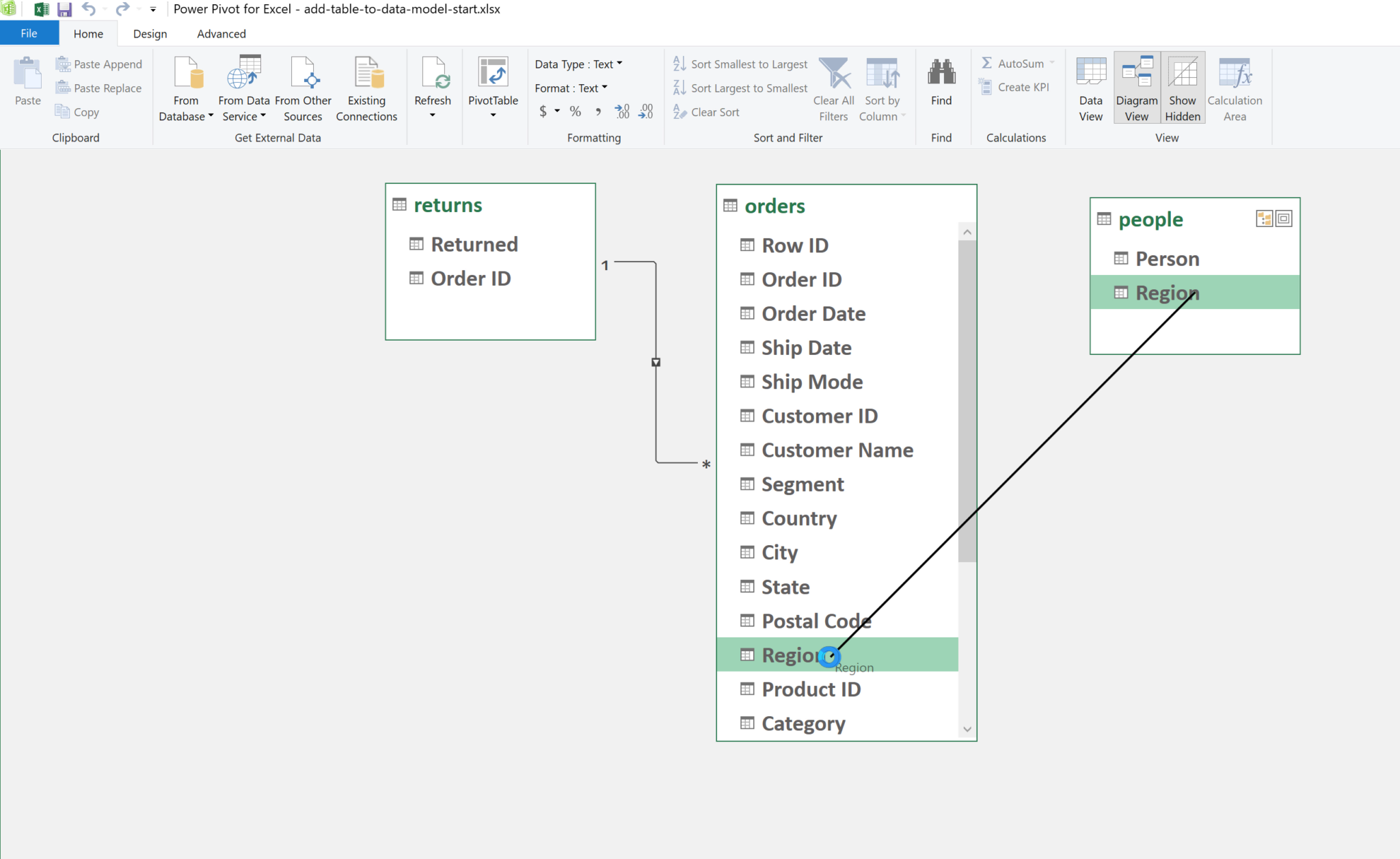1400x859 pixels.
Task: Clear All Filters
Action: coord(833,88)
